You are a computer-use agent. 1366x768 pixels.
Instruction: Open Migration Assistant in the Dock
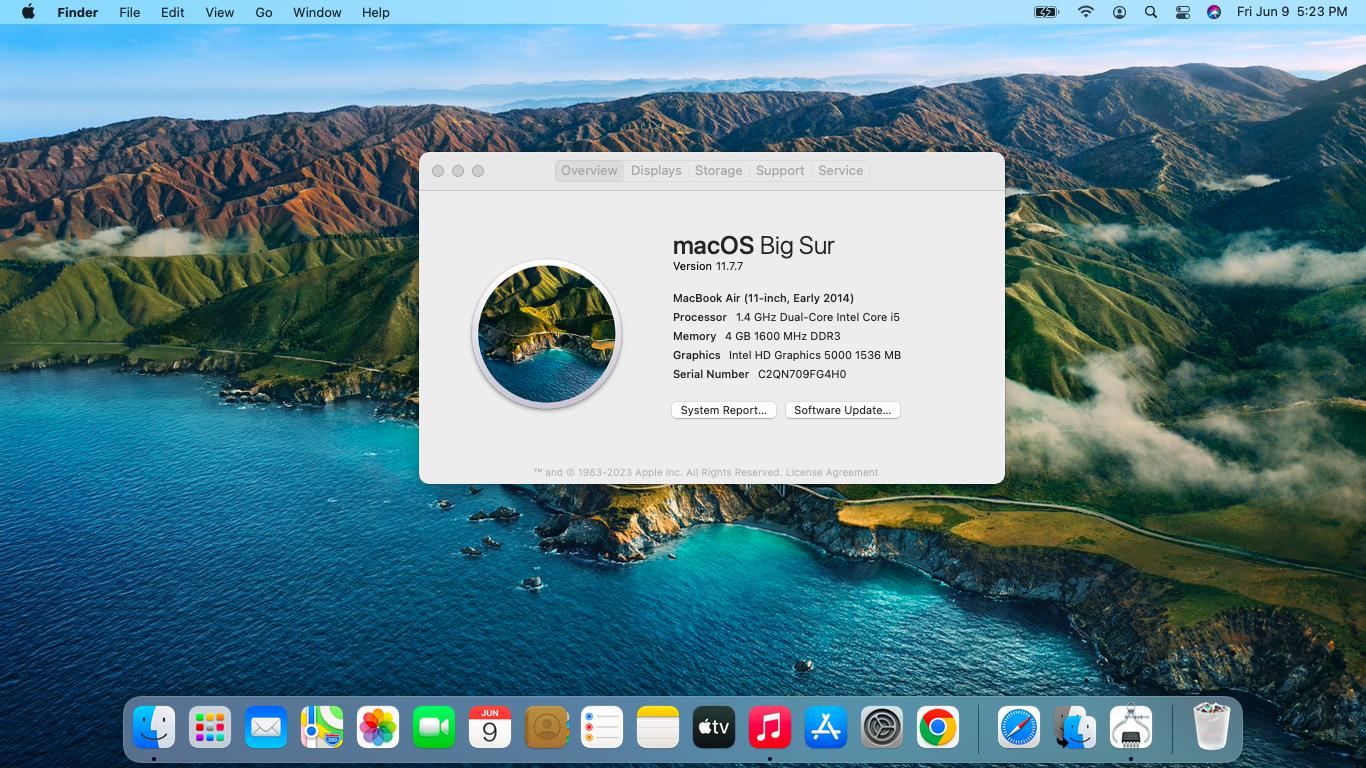(1075, 727)
